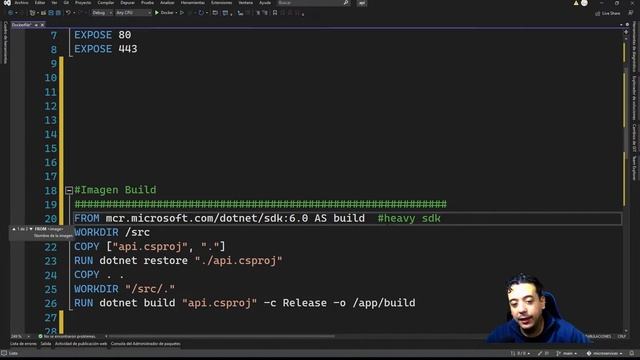Click the notifications warning triangle icon
640x360 pixels.
(x=576, y=3)
